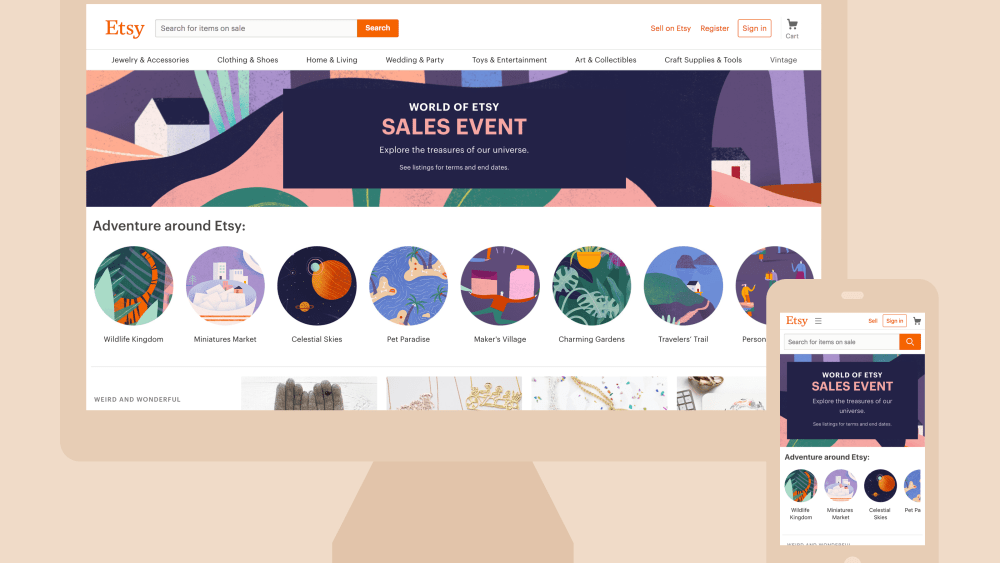
Task: Open the gold name necklace thumbnail
Action: click(454, 393)
